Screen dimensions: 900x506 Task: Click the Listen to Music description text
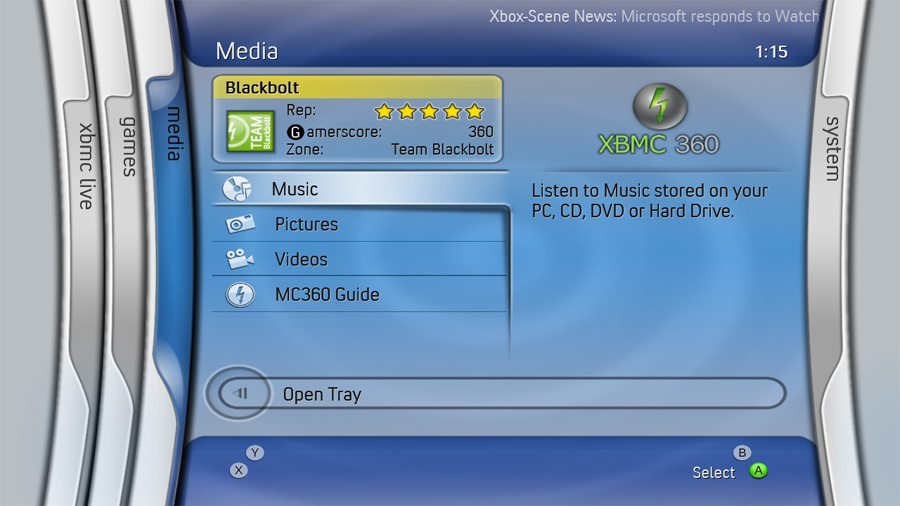(x=649, y=201)
